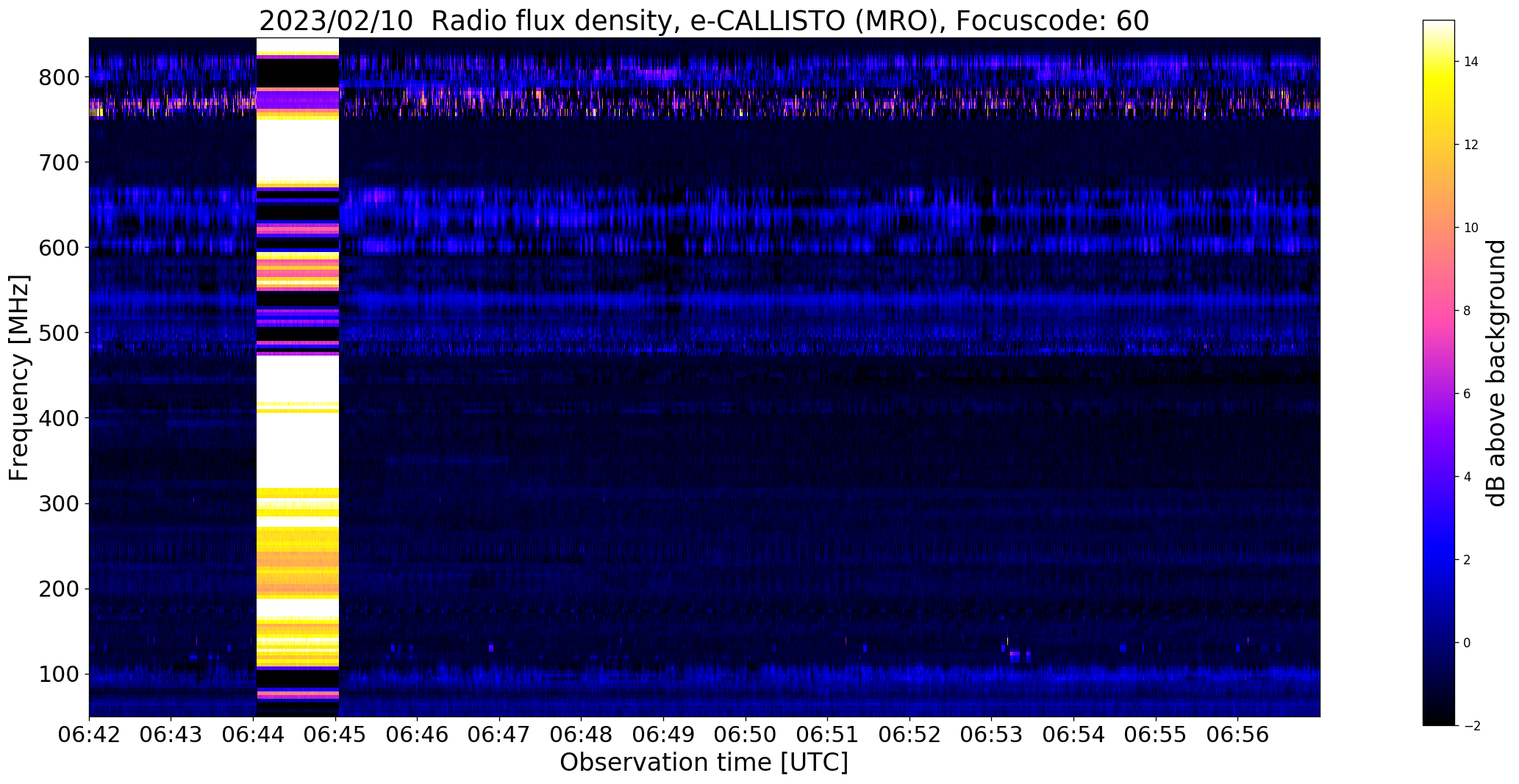1519x784 pixels.
Task: Click the 06:48 time tick label
Action: coord(582,735)
